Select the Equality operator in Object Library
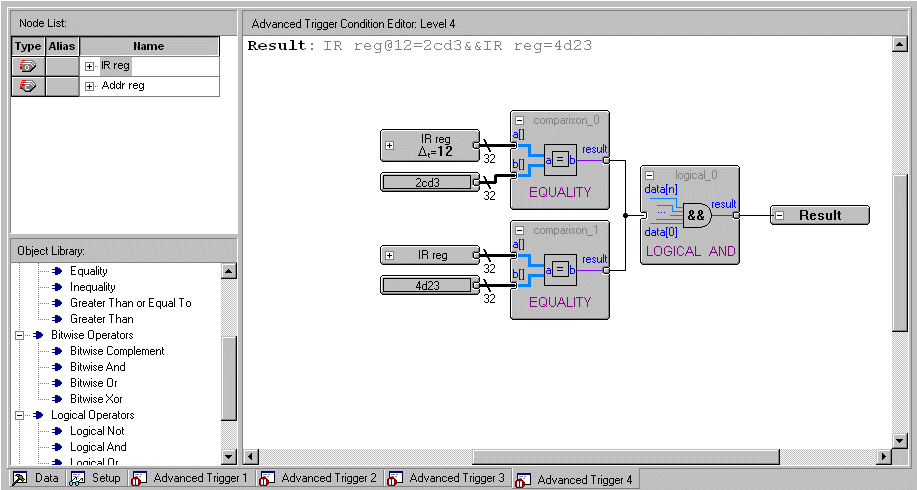Screen dimensions: 917x490 tap(88, 271)
